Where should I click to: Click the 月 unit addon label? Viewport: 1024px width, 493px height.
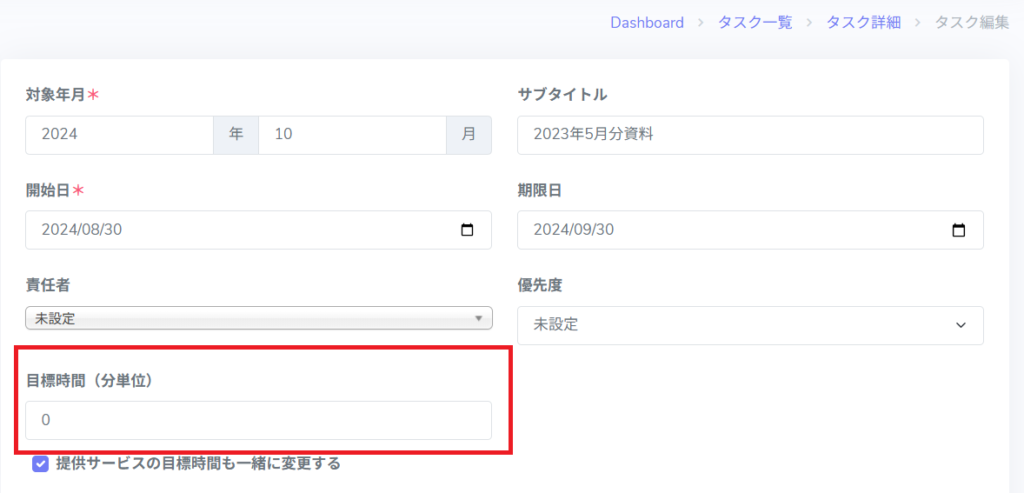click(469, 135)
